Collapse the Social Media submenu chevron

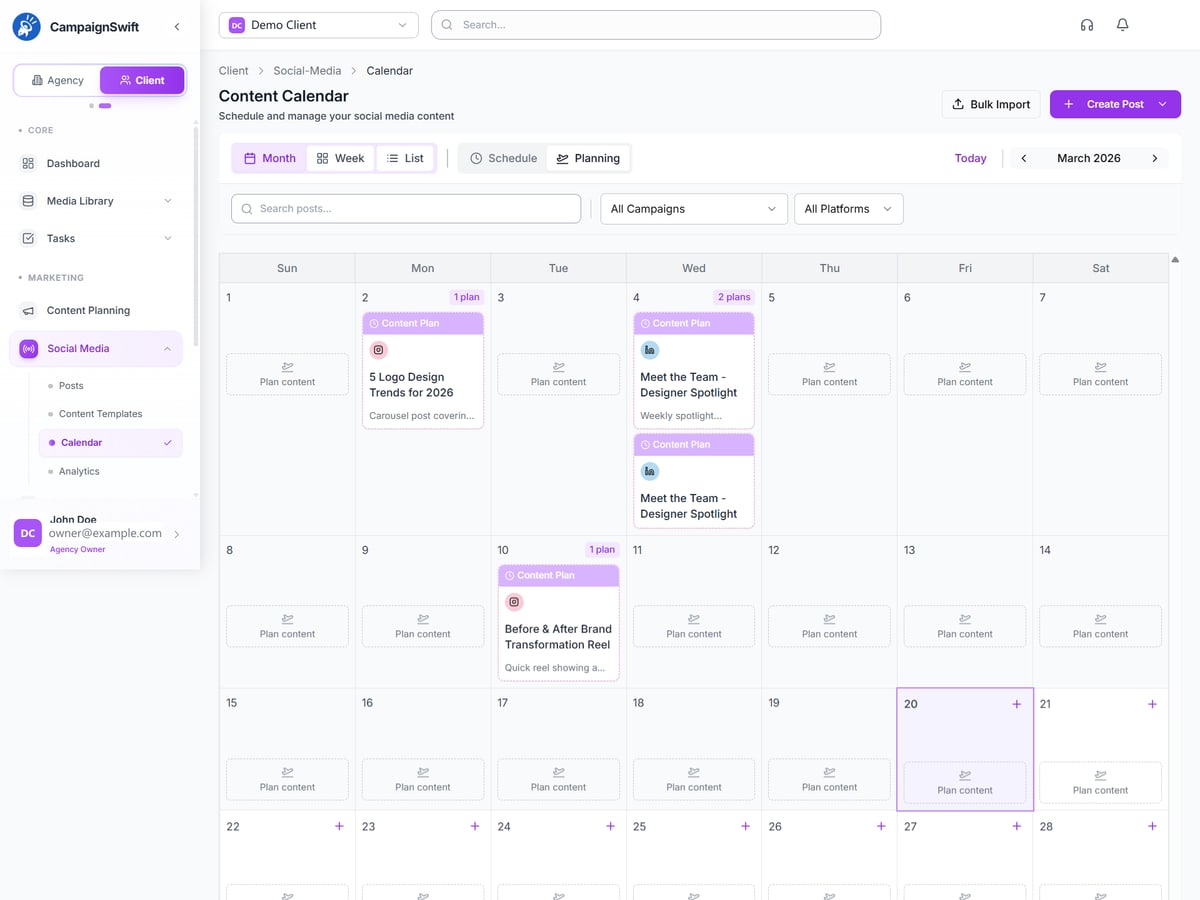pos(167,348)
